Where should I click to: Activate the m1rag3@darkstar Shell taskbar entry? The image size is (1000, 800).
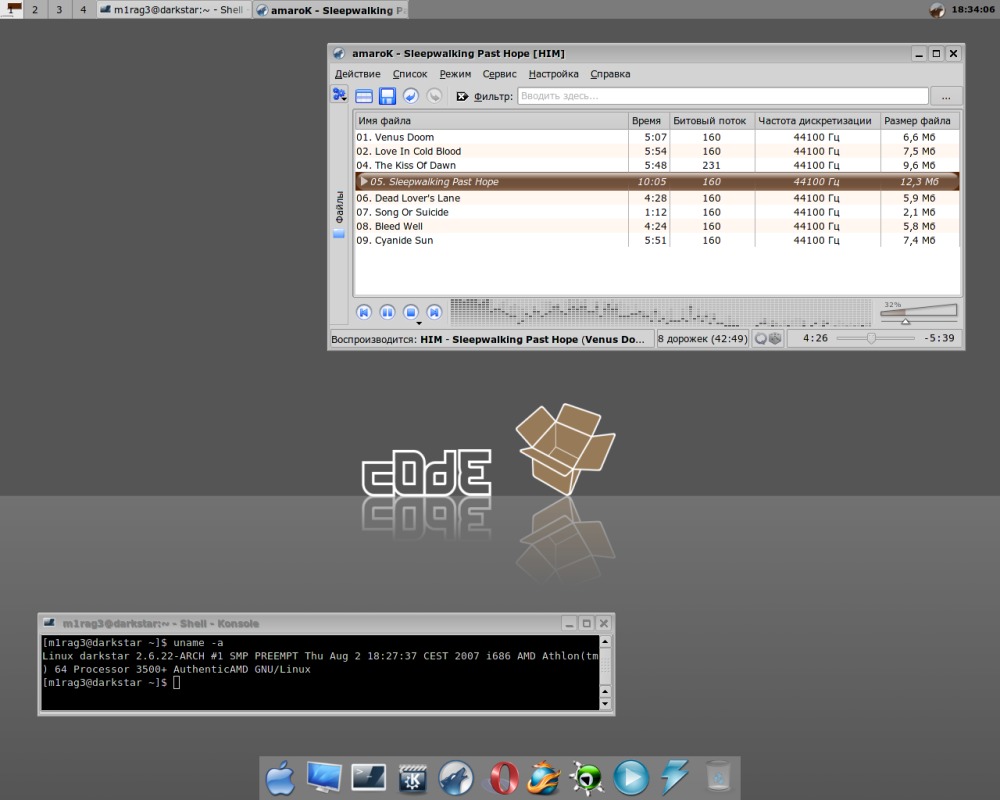(174, 10)
